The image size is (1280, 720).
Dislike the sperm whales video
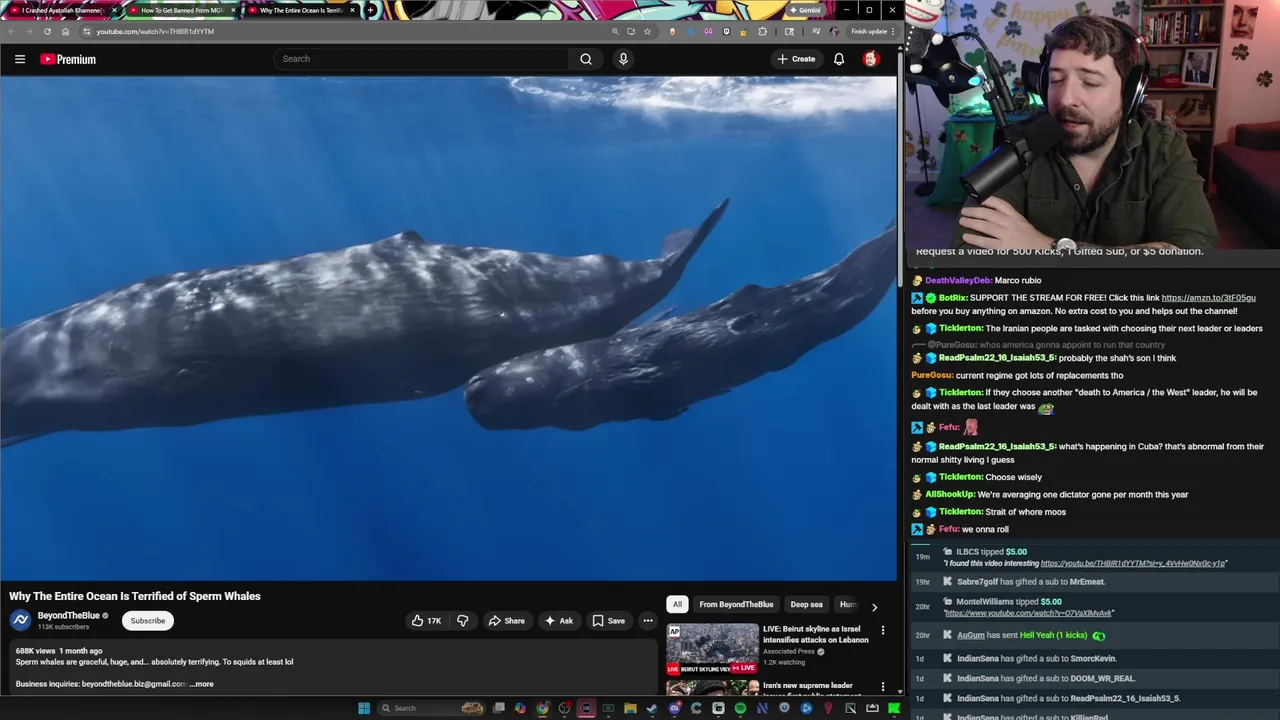pyautogui.click(x=462, y=621)
